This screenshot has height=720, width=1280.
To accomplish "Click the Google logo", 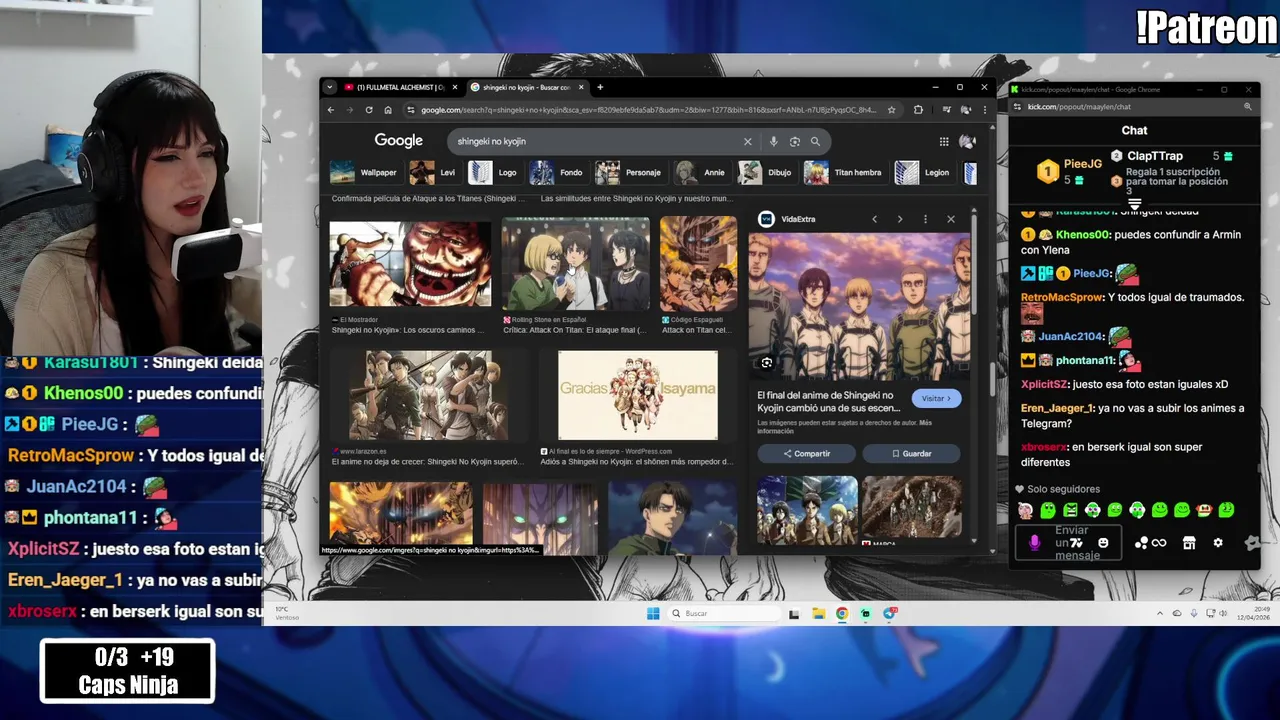I will tap(399, 141).
